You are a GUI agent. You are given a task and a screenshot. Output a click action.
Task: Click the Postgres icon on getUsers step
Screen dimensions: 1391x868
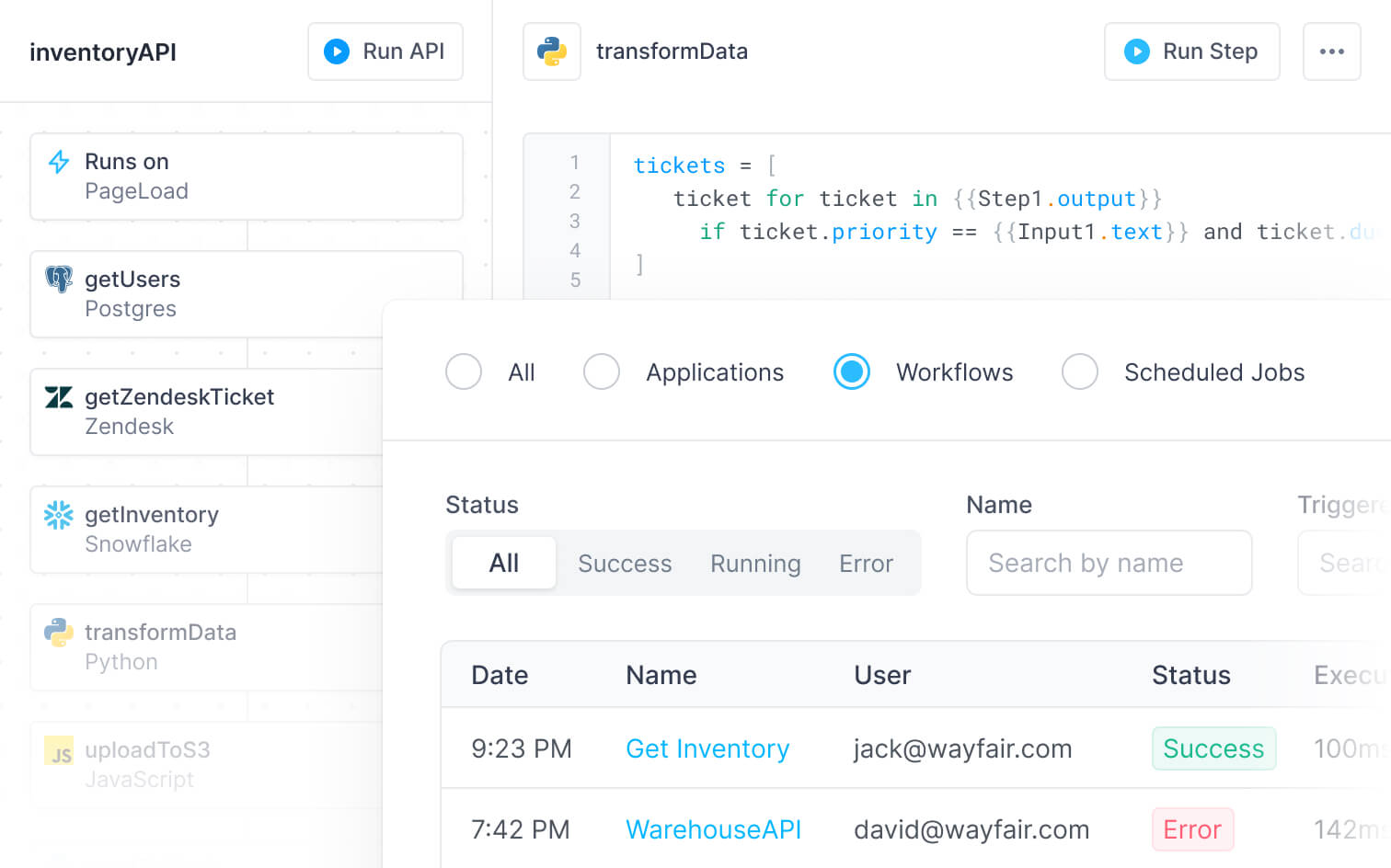point(58,279)
